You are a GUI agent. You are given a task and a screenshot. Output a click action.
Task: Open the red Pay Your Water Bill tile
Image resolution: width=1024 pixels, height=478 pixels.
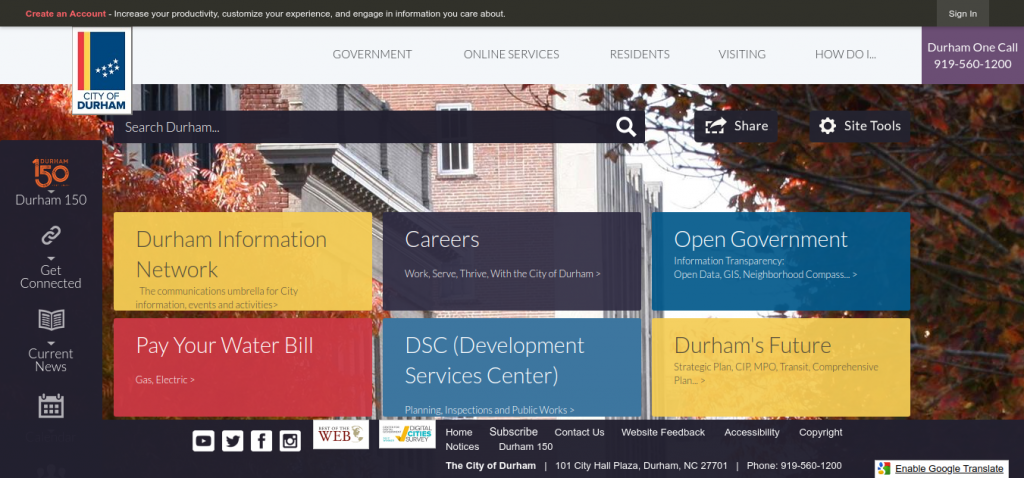[242, 366]
